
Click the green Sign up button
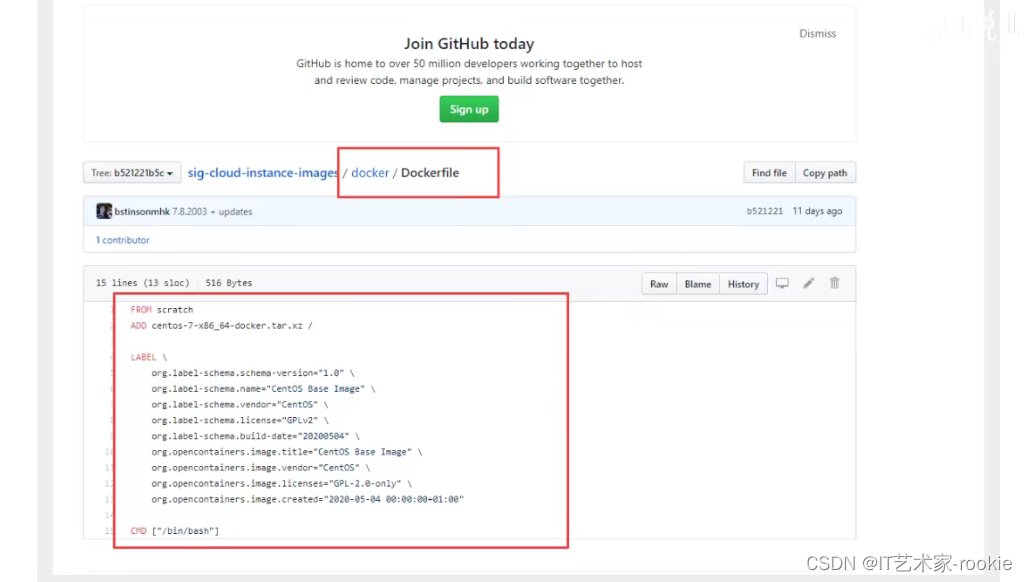469,109
